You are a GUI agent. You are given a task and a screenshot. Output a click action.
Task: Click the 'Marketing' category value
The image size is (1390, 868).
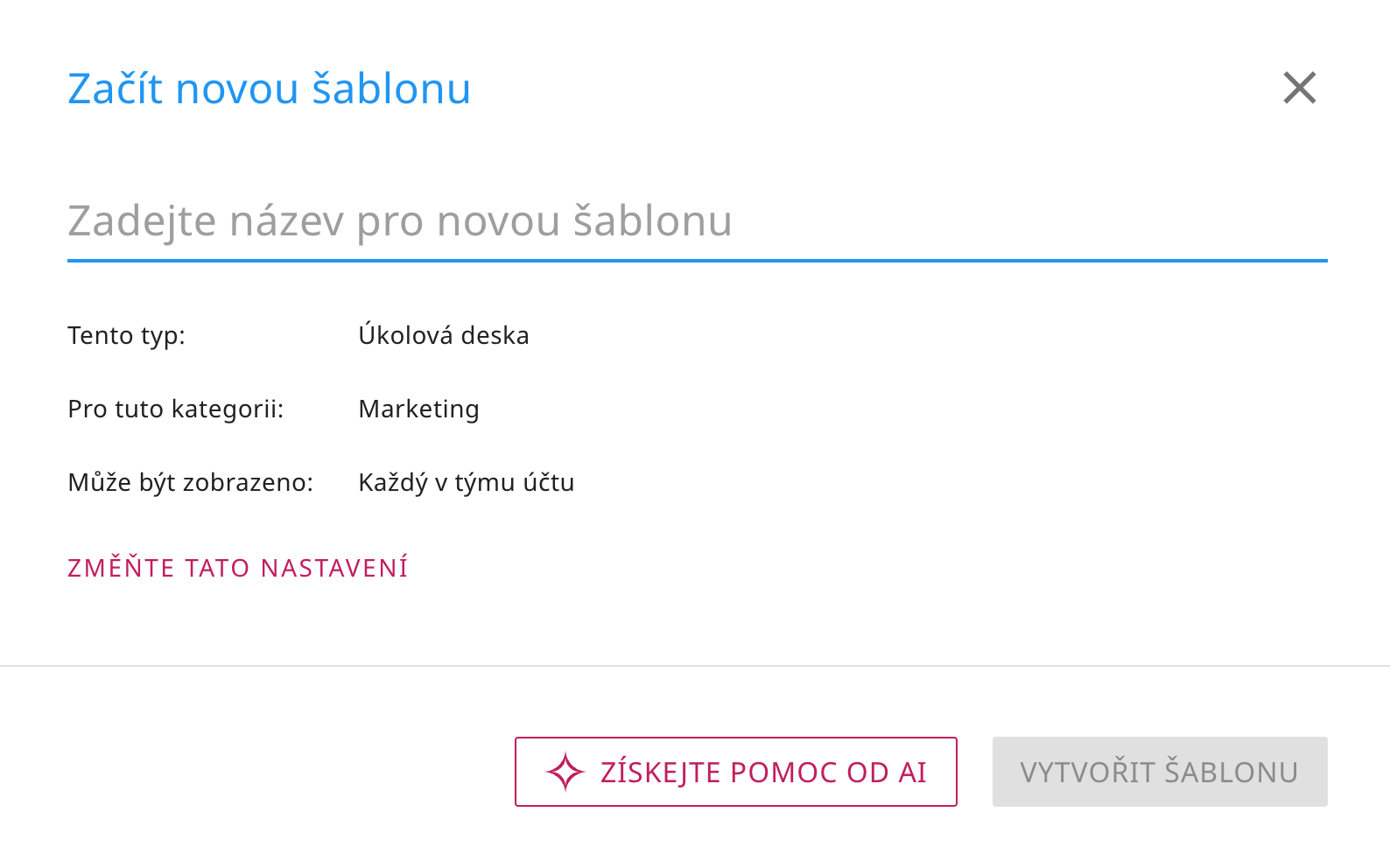(x=418, y=409)
